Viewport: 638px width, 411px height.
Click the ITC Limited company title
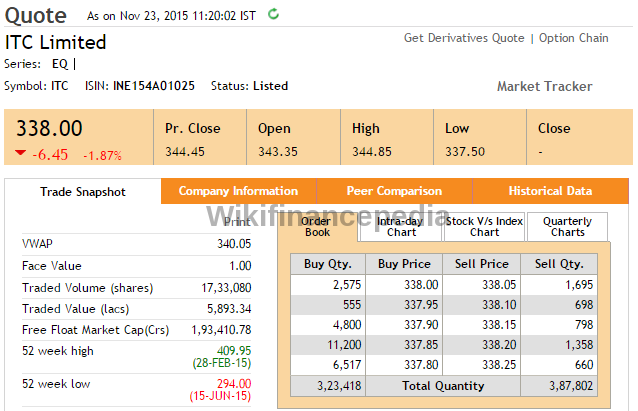[55, 42]
